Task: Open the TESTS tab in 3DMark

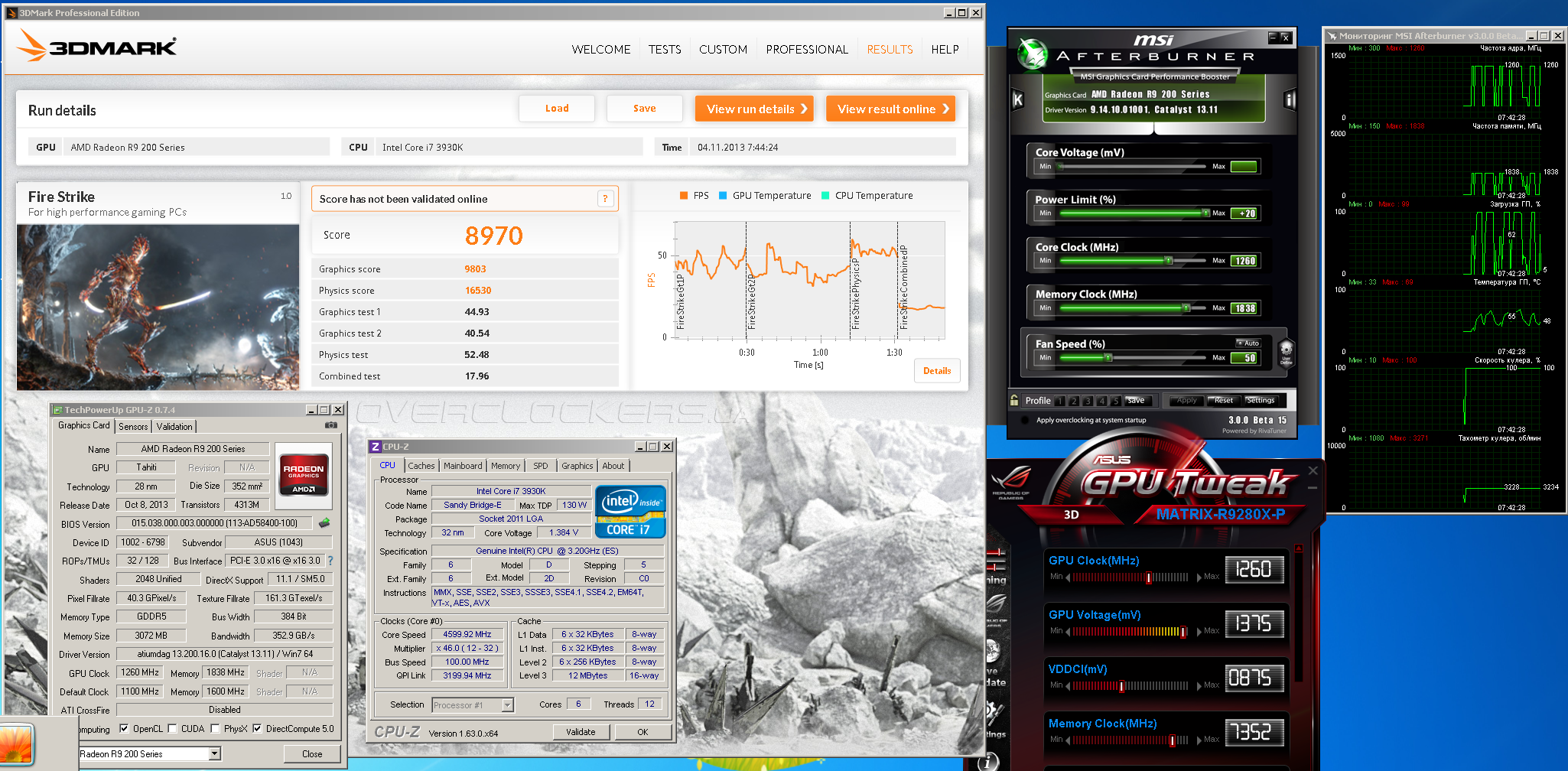Action: click(665, 50)
